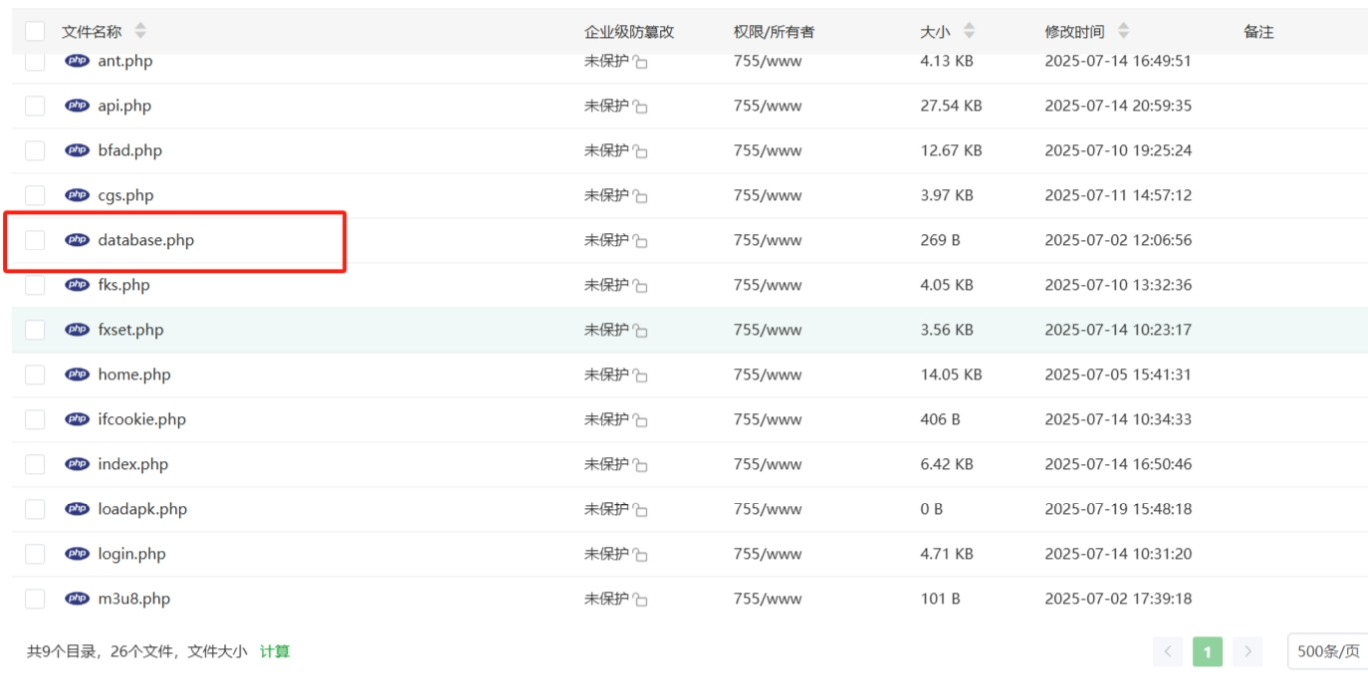Click the timestamp 2025-07-02 12:06:56
1368x682 pixels.
[x=1118, y=240]
